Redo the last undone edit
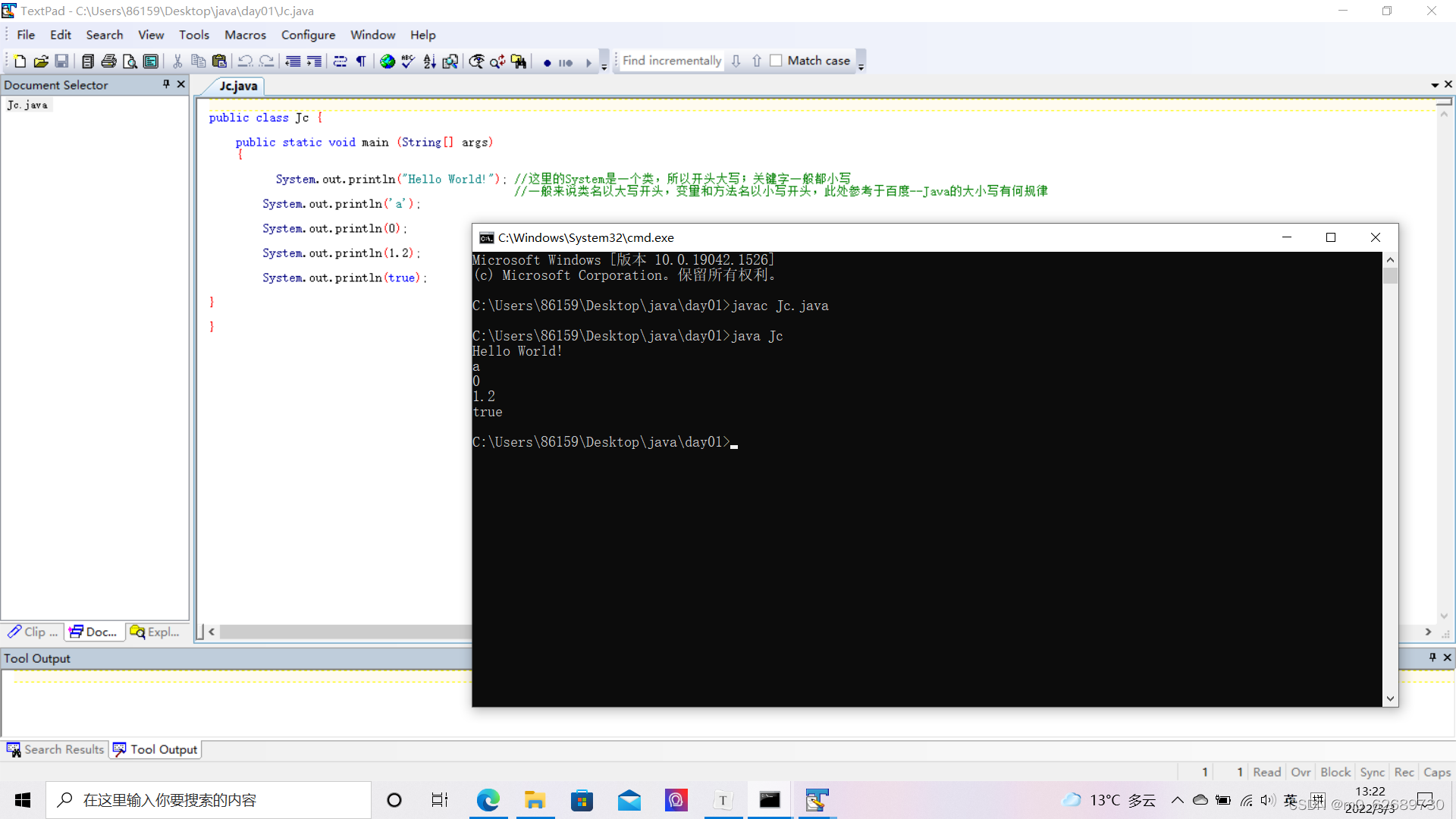1456x819 pixels. point(266,61)
